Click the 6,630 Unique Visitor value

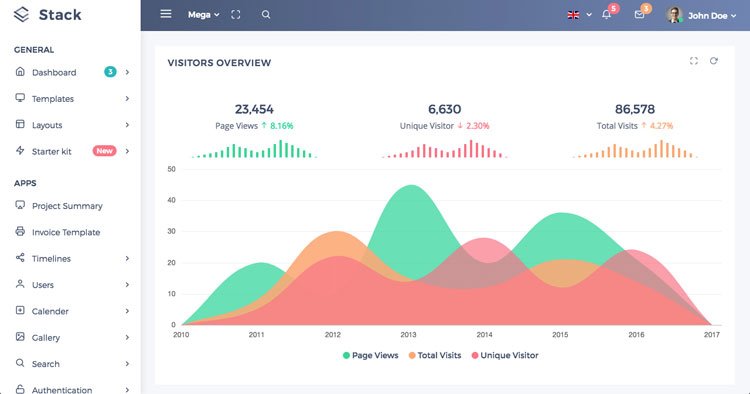pyautogui.click(x=444, y=109)
